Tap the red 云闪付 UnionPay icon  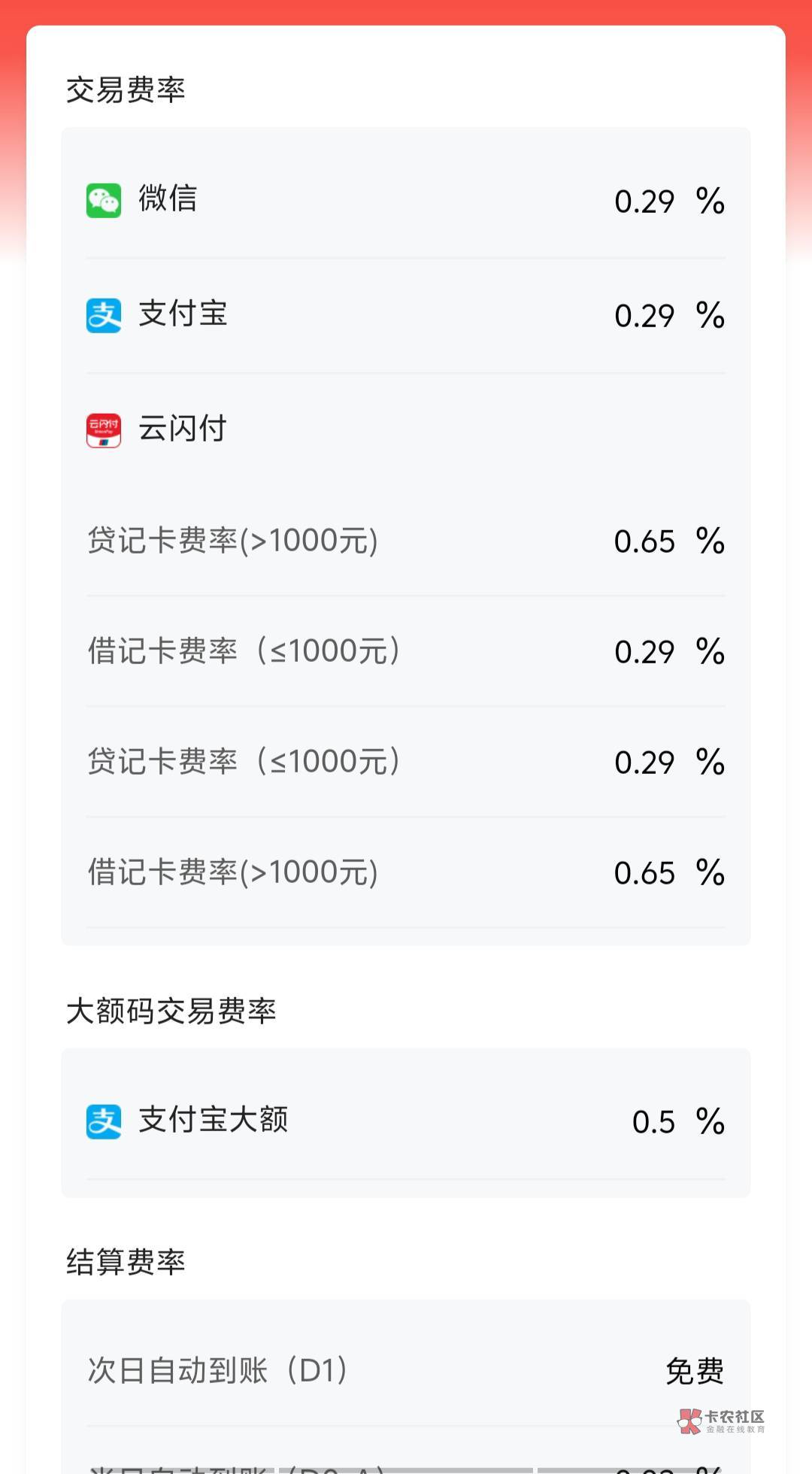(x=104, y=430)
